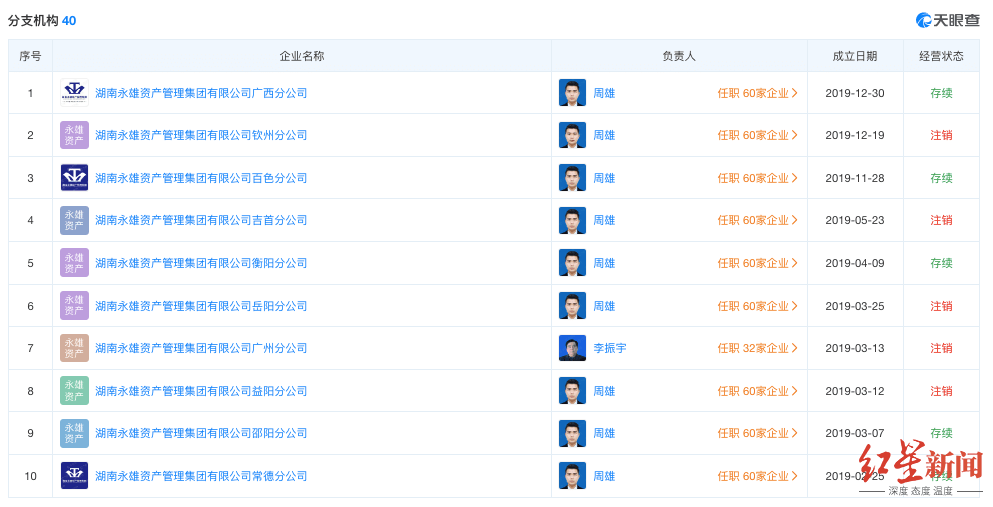
Task: Click the purple 永雄资产 logo for 钦州分公司
Action: pos(74,135)
